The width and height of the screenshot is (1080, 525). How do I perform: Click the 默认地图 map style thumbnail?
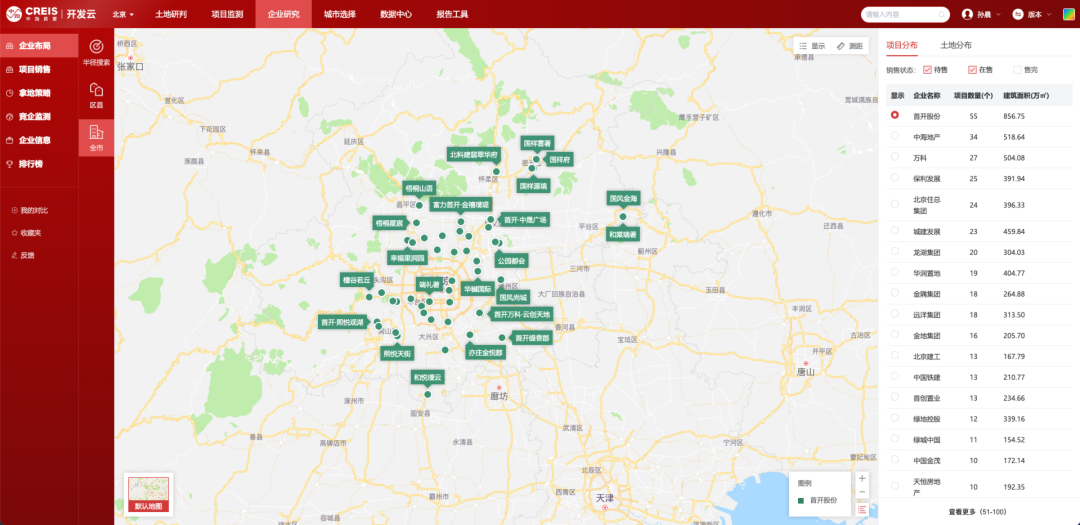coord(148,494)
